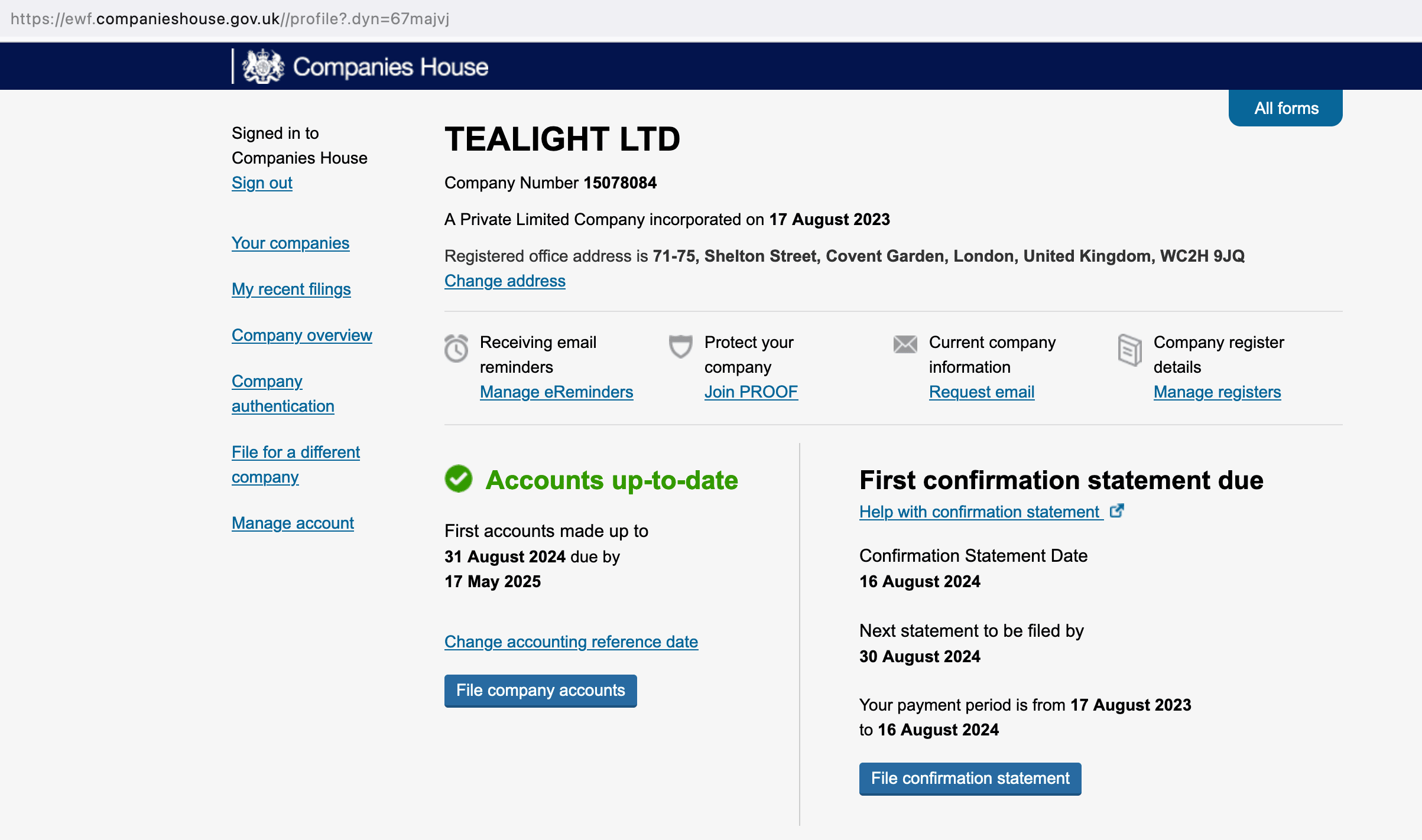Open the All forms tab
This screenshot has height=840, width=1422.
pyautogui.click(x=1285, y=108)
